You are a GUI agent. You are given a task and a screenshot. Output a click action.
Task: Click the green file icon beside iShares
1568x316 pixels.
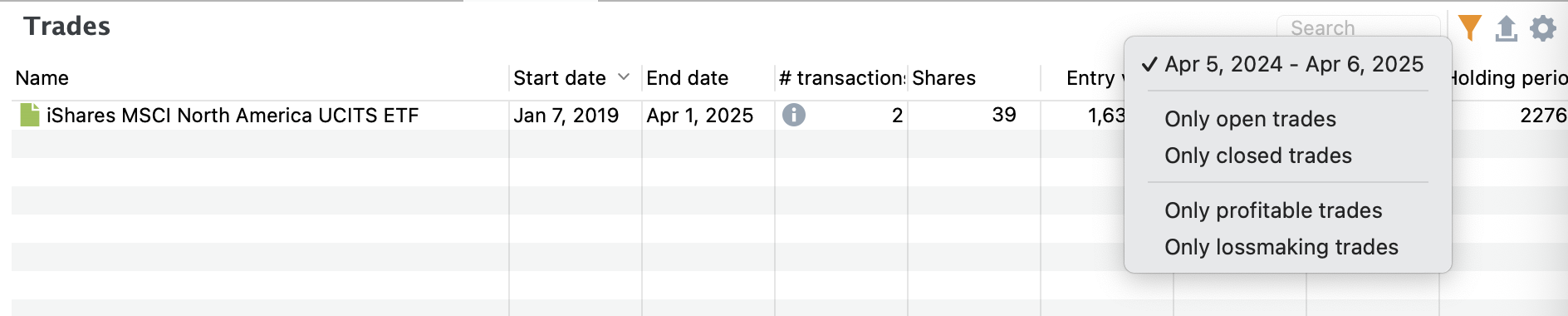click(30, 115)
